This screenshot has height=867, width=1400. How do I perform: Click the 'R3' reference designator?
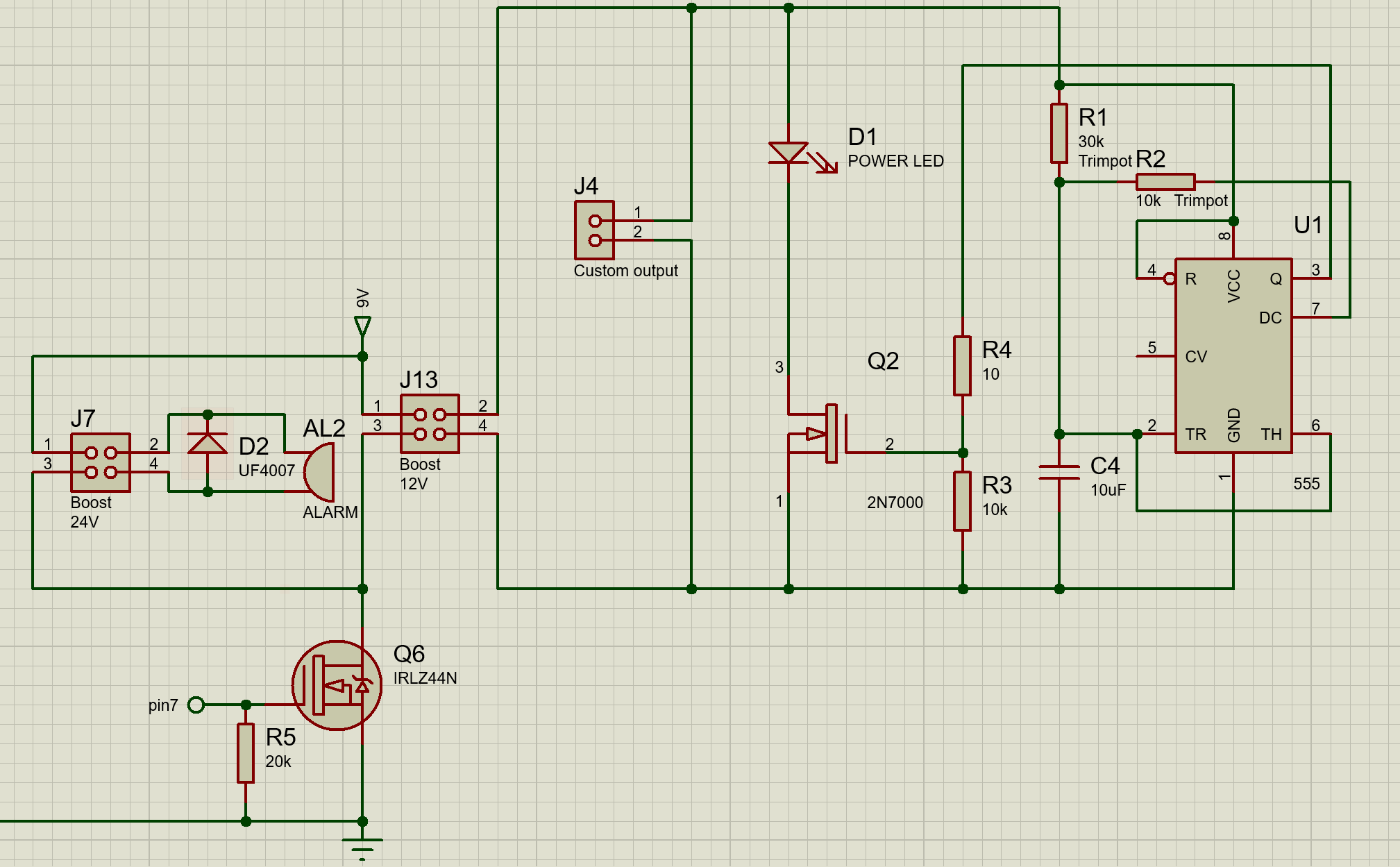tap(997, 485)
